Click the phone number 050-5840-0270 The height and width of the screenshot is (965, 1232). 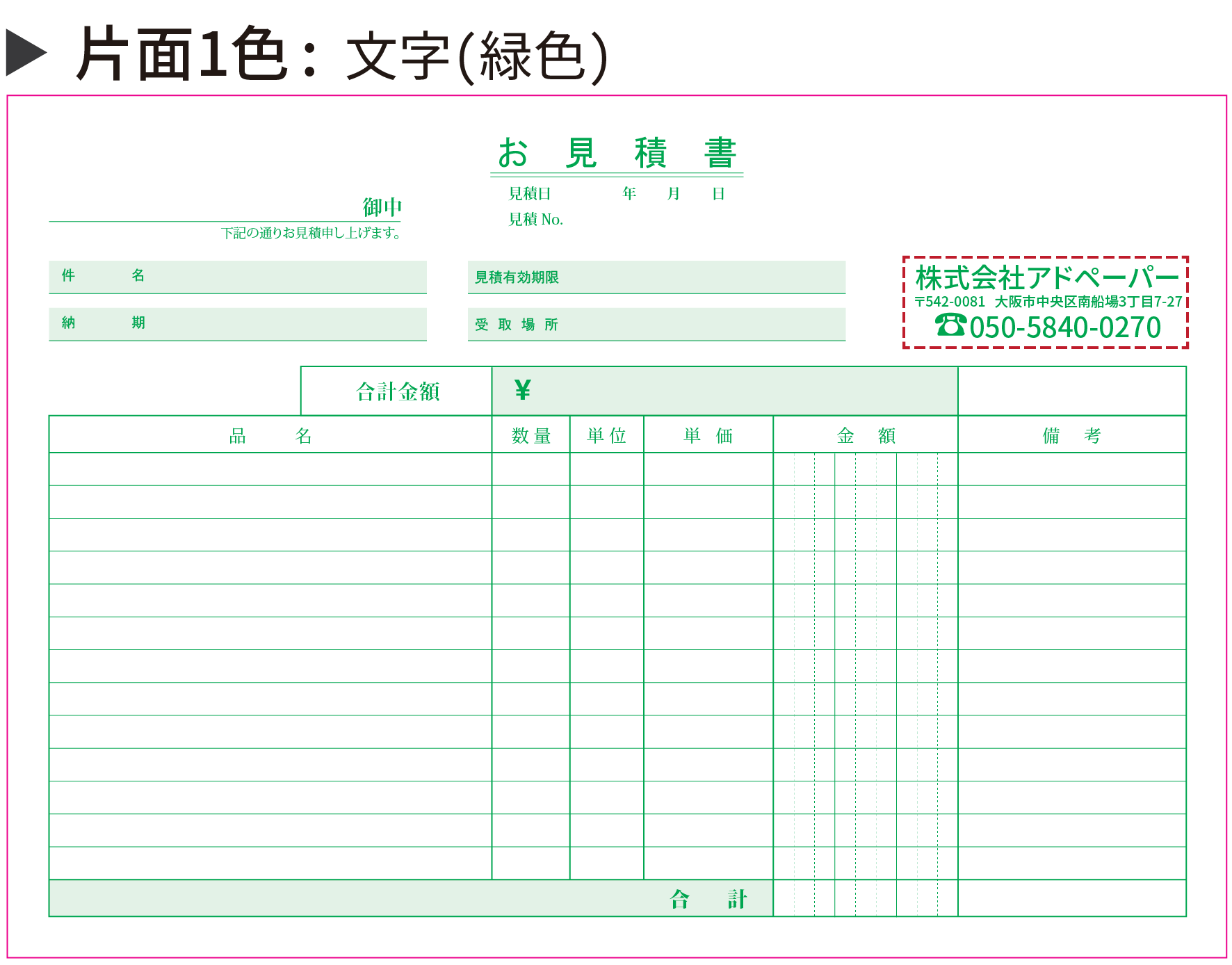tap(1065, 327)
